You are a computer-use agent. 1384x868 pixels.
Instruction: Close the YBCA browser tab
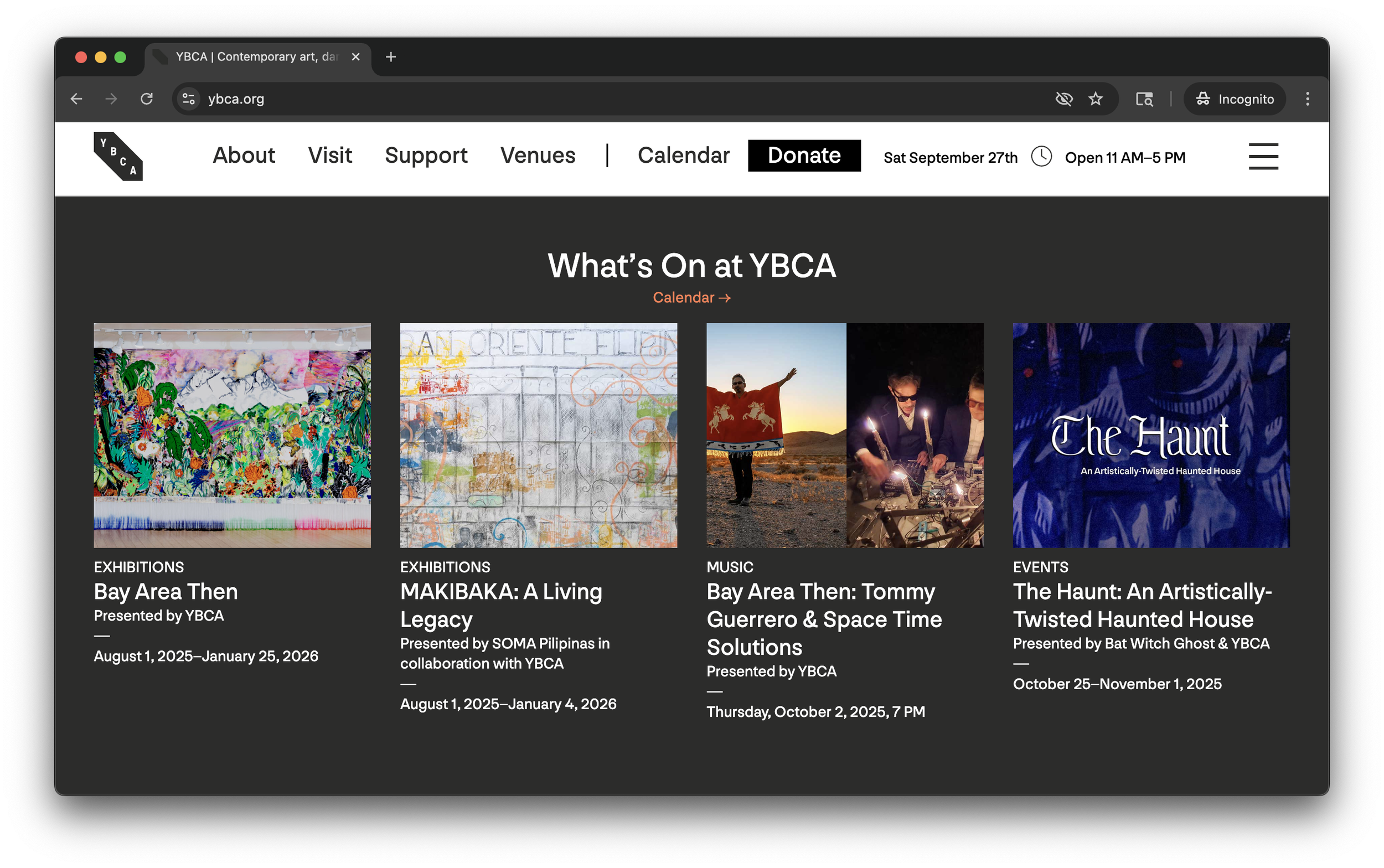click(355, 57)
